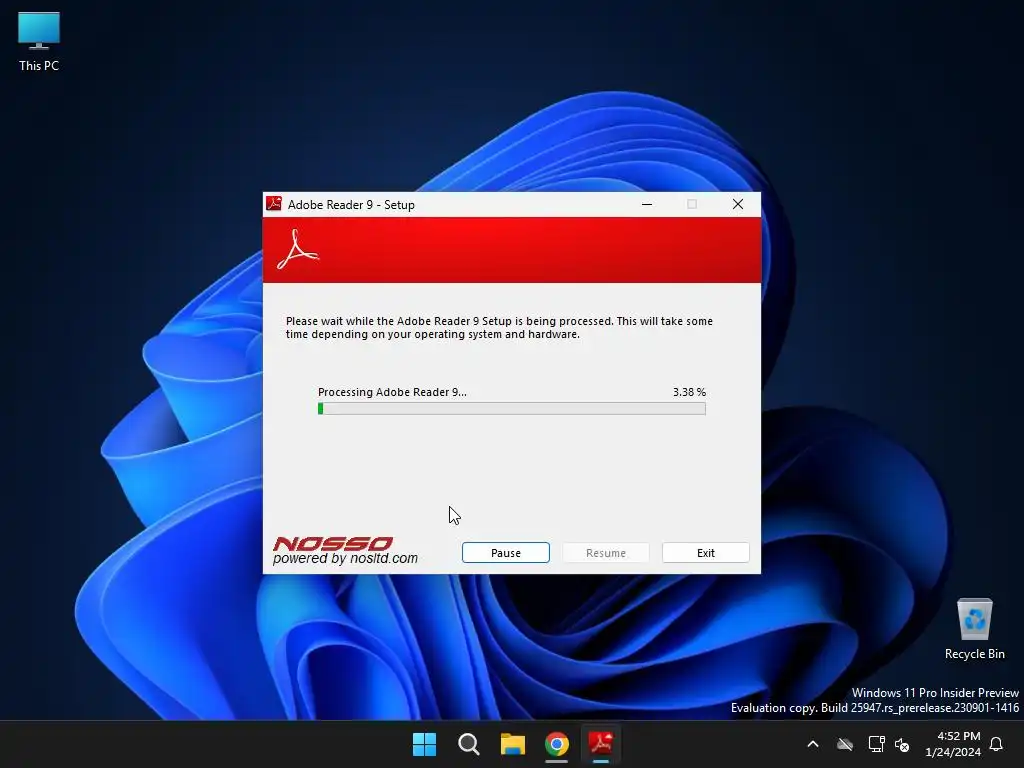Close the Adobe Reader 9 Setup window
1024x768 pixels.
(738, 204)
